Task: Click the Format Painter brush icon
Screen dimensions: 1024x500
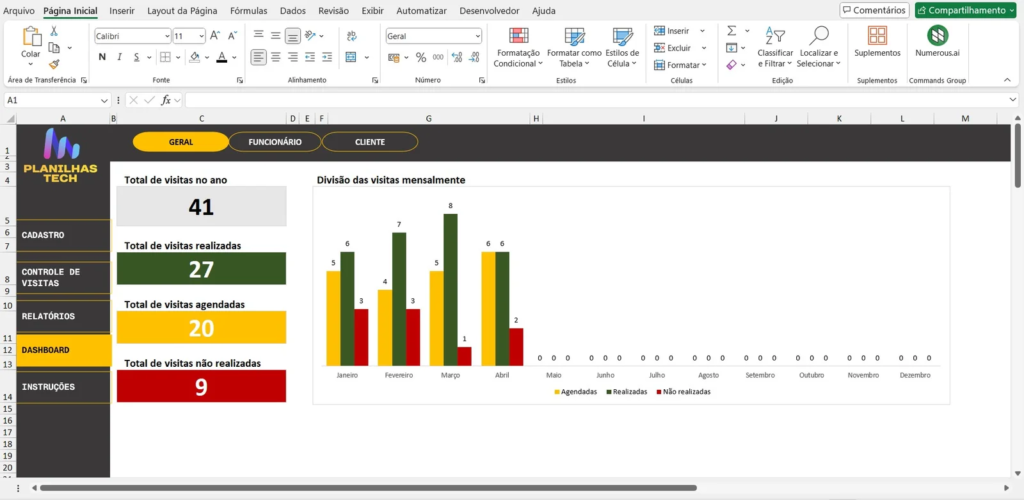Action: 54,63
